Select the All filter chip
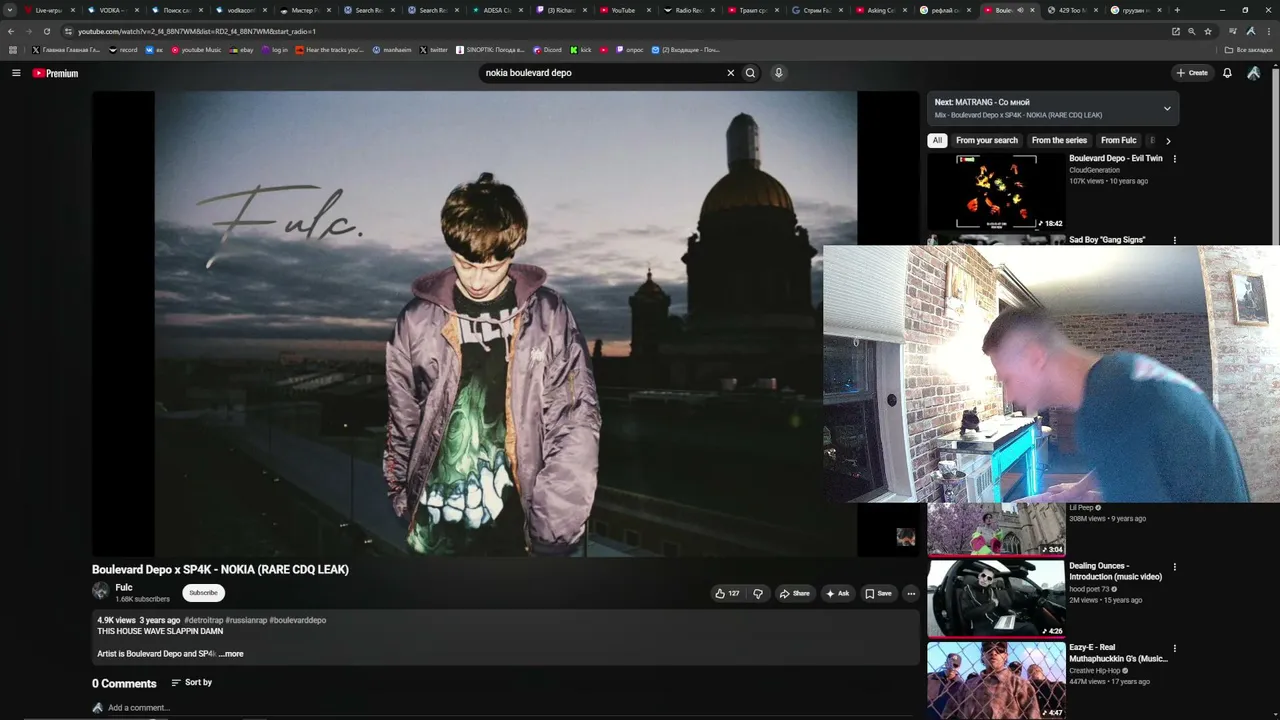This screenshot has width=1280, height=720. tap(937, 141)
